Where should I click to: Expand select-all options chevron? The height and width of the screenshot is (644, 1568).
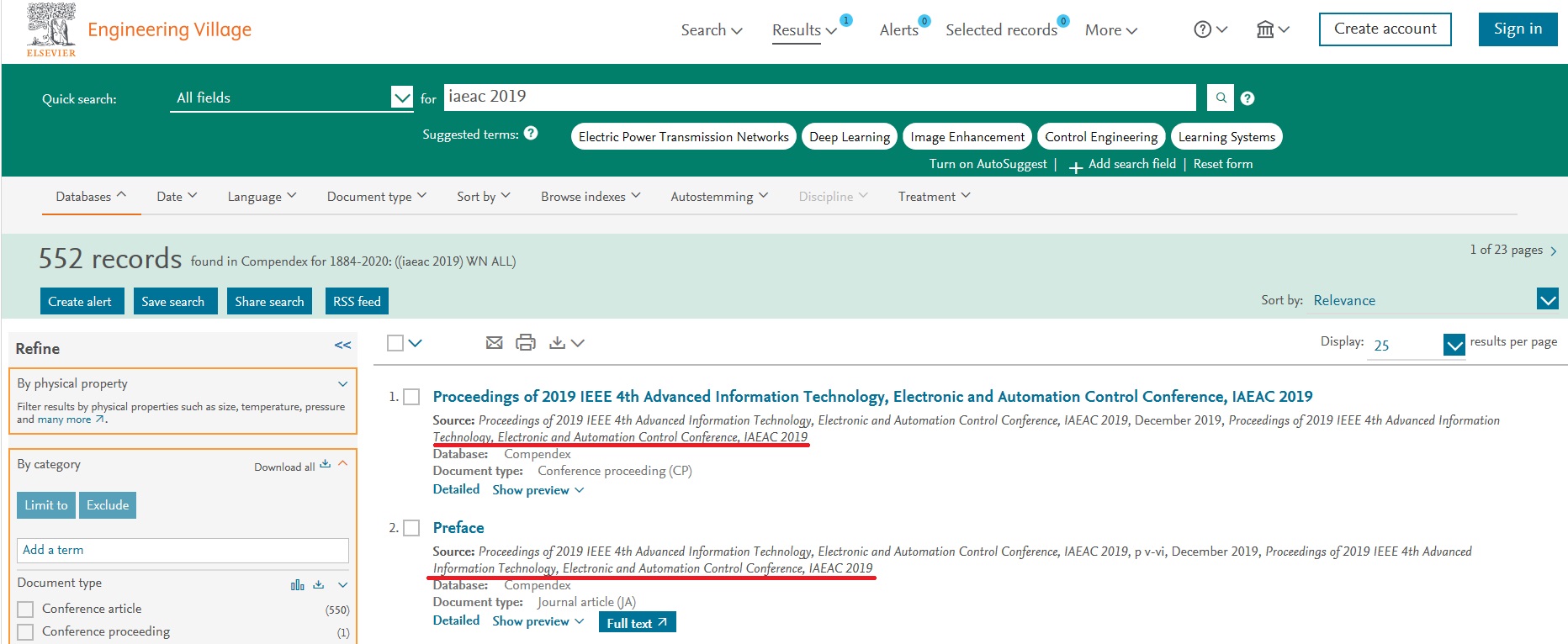416,343
